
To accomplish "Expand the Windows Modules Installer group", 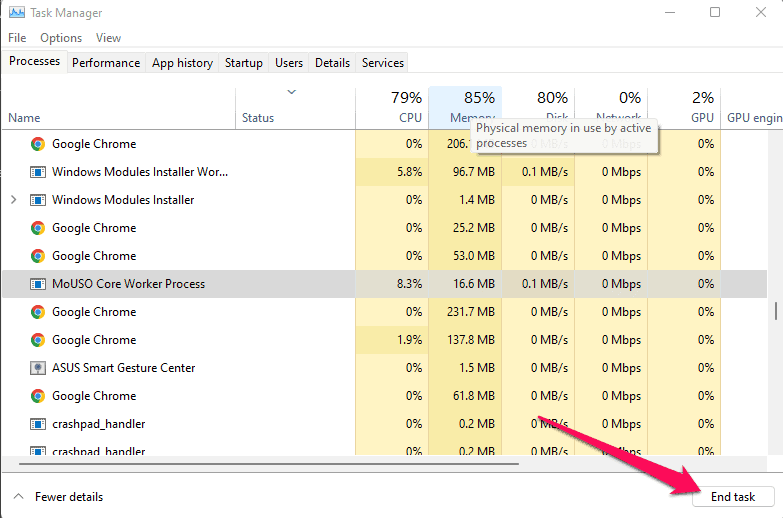I will (x=13, y=200).
